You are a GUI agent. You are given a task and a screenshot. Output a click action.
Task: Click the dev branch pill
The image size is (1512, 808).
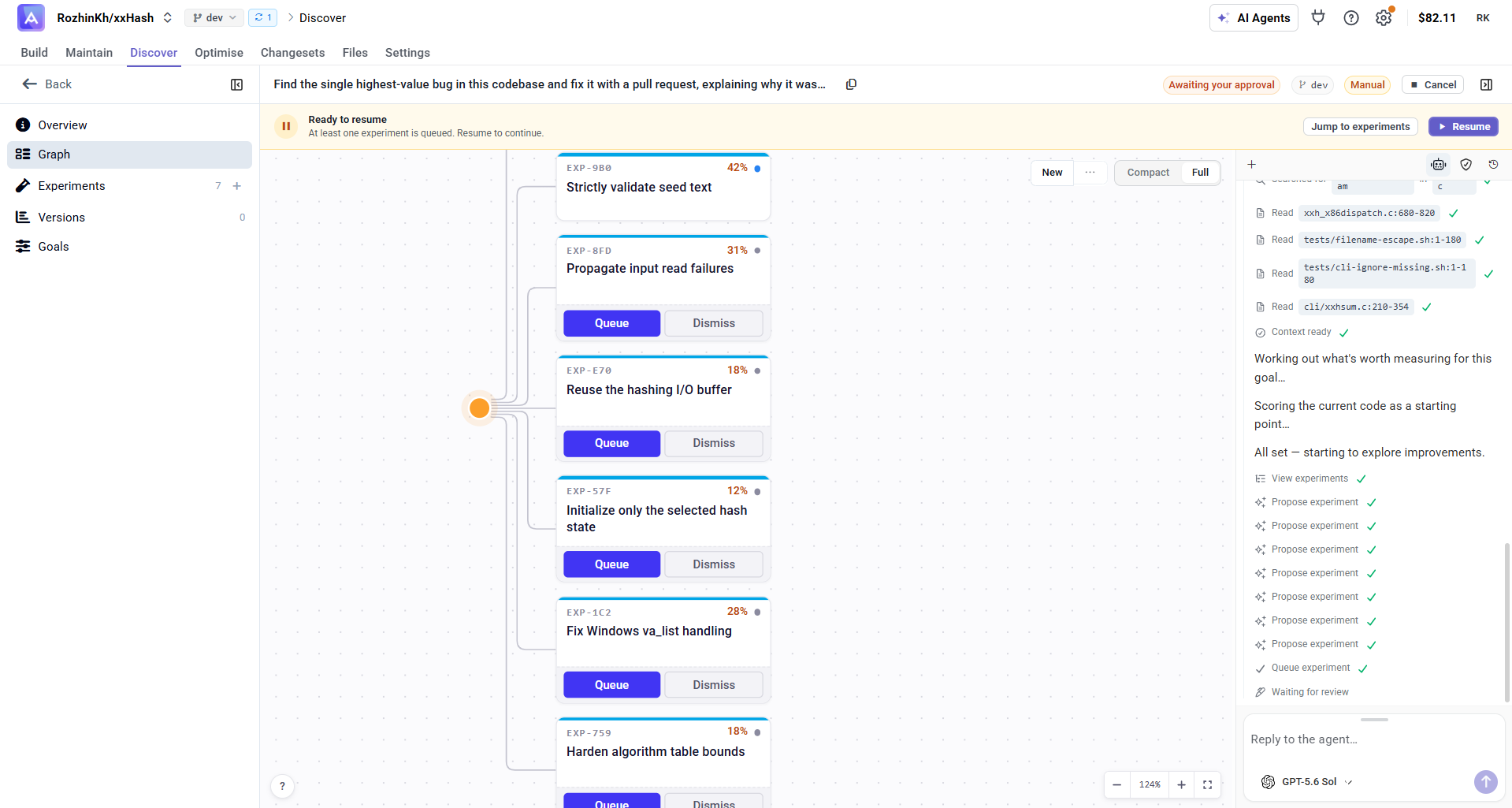[1313, 84]
